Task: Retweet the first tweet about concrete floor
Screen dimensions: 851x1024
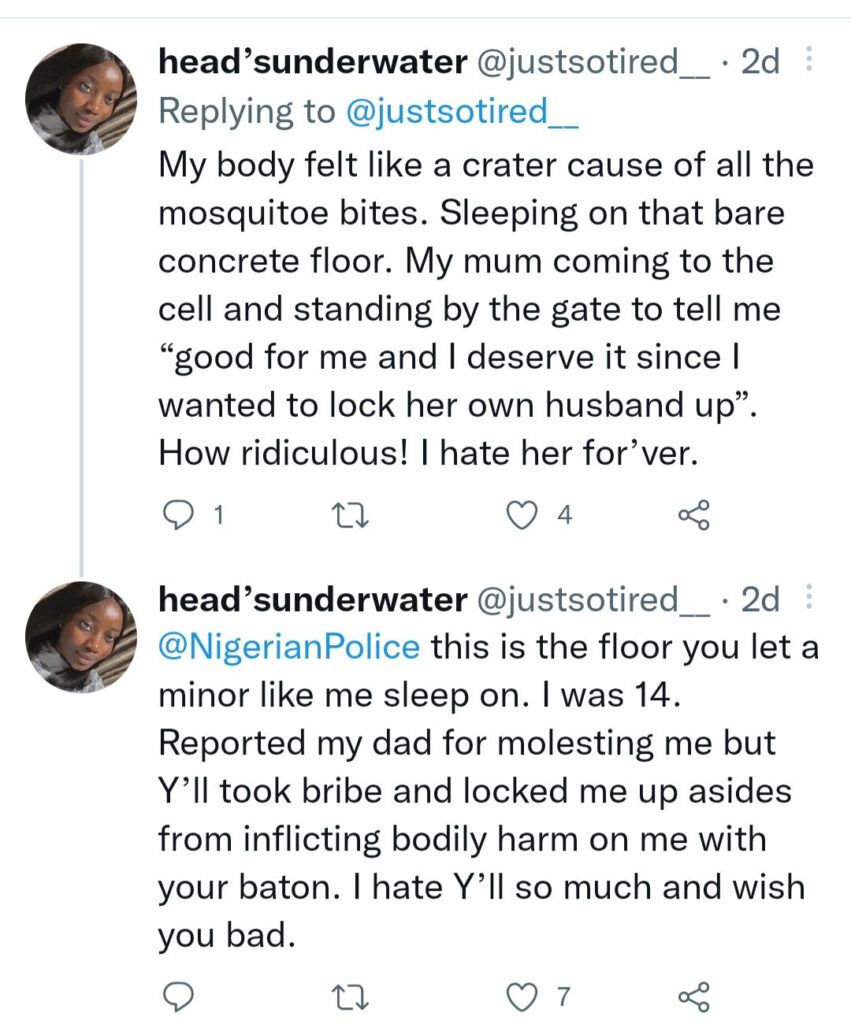Action: [343, 515]
